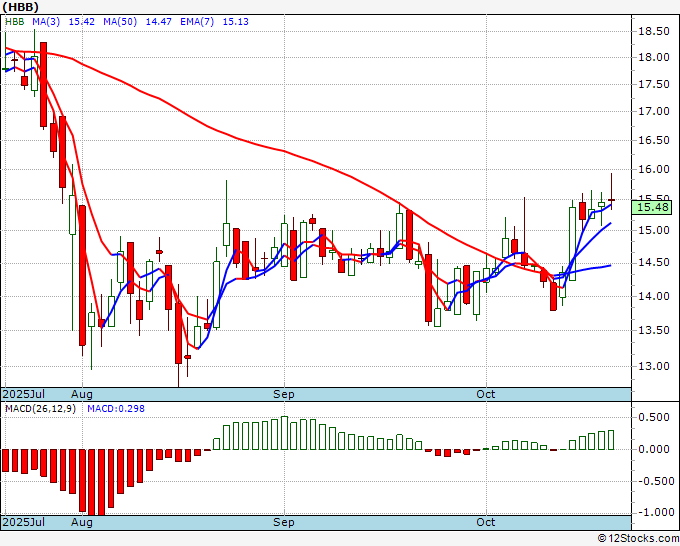680x546 pixels.
Task: Click the EMA(7) value 15.13
Action: pyautogui.click(x=235, y=22)
